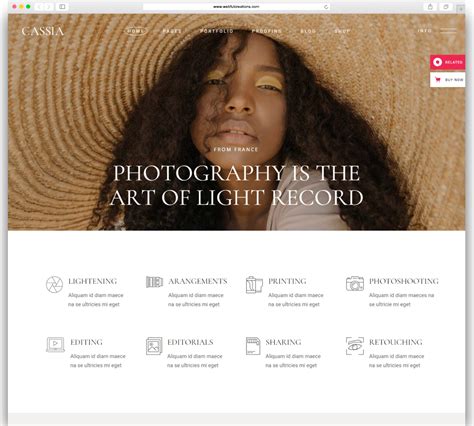Screen dimensions: 474x426
Task: Click the 'From France' hero subtitle
Action: pyautogui.click(x=236, y=150)
